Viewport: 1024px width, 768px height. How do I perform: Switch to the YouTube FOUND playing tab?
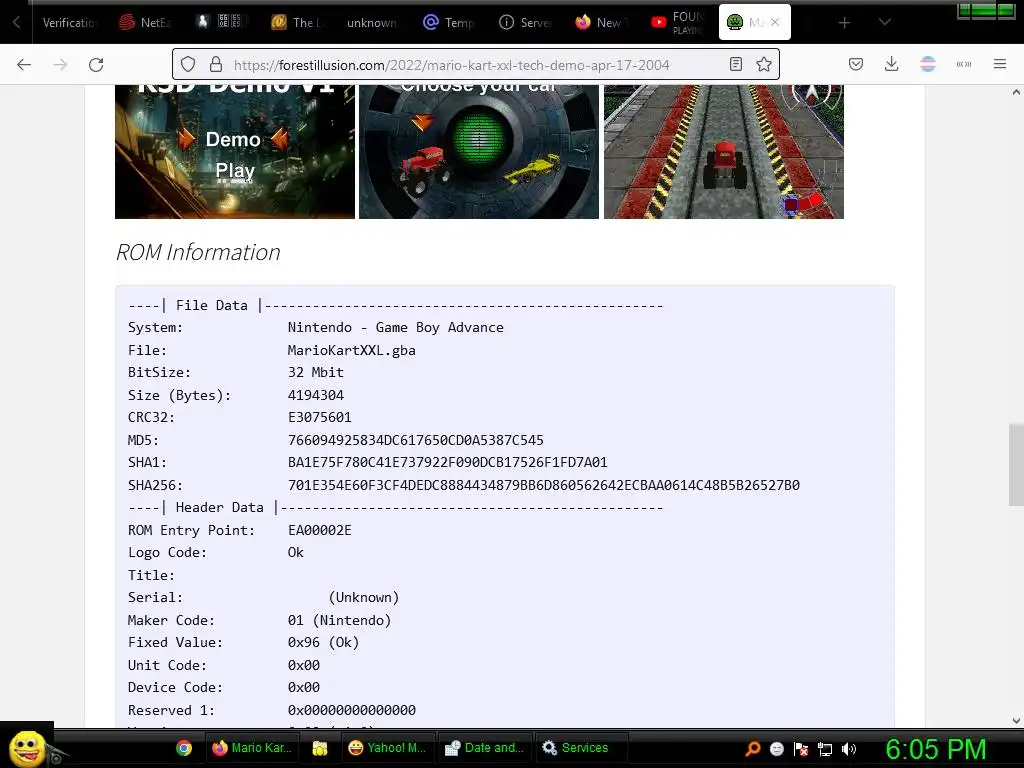pyautogui.click(x=678, y=23)
